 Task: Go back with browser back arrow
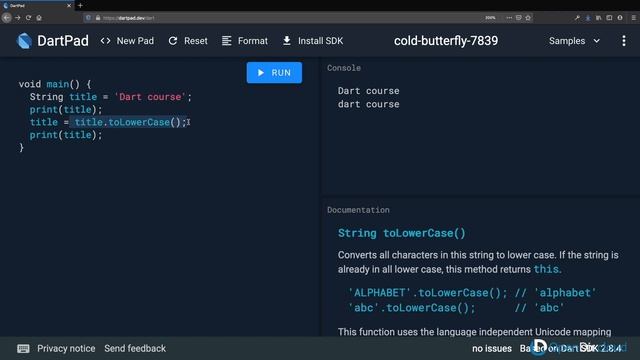[7, 18]
